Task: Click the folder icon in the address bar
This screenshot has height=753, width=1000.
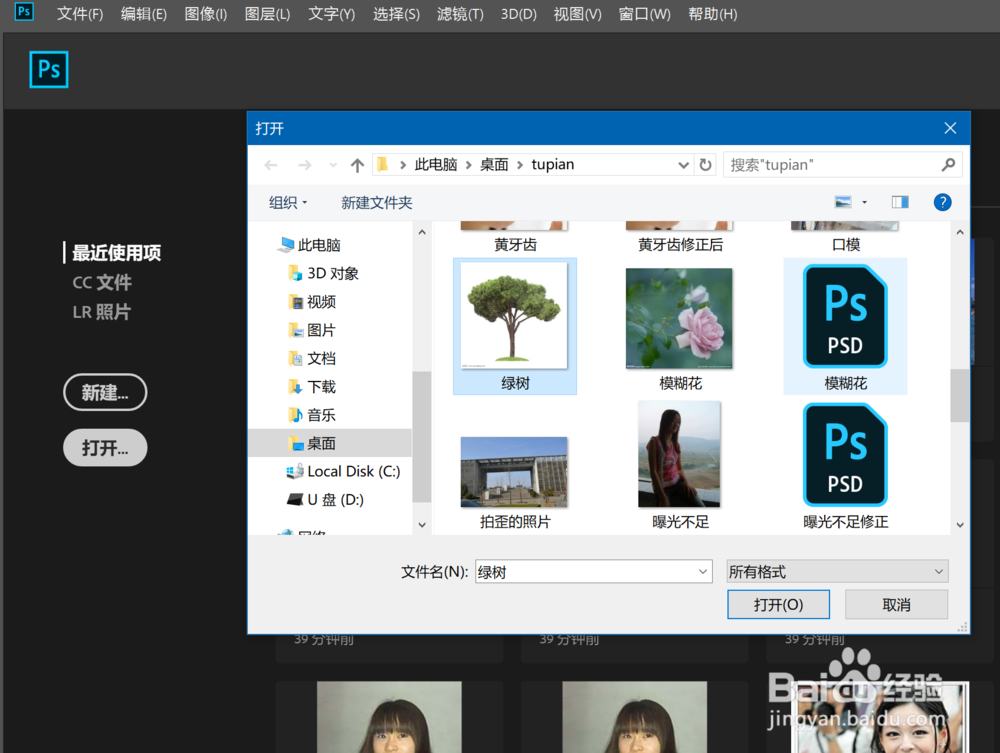Action: point(383,164)
